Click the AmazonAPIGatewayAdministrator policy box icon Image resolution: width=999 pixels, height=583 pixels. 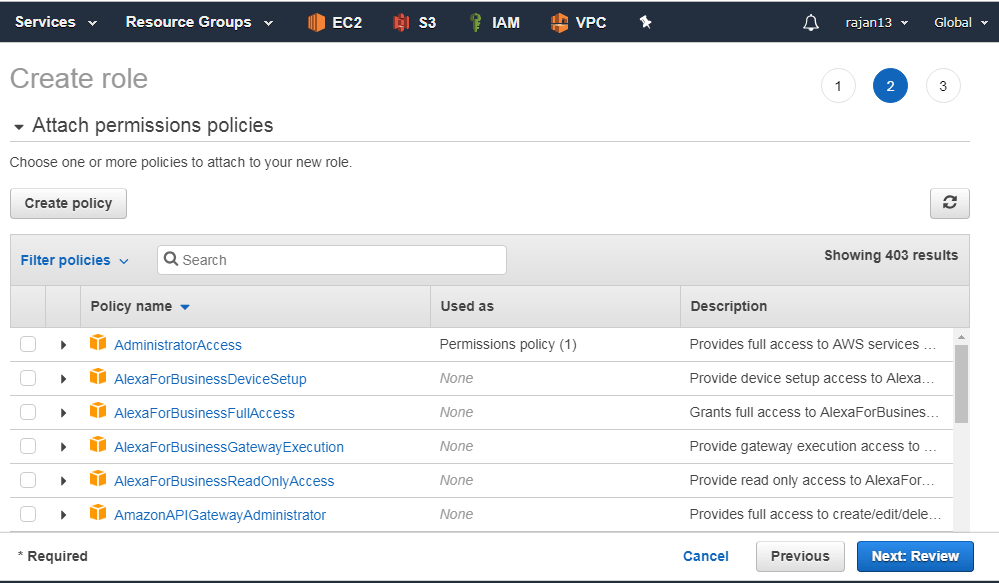pyautogui.click(x=97, y=512)
